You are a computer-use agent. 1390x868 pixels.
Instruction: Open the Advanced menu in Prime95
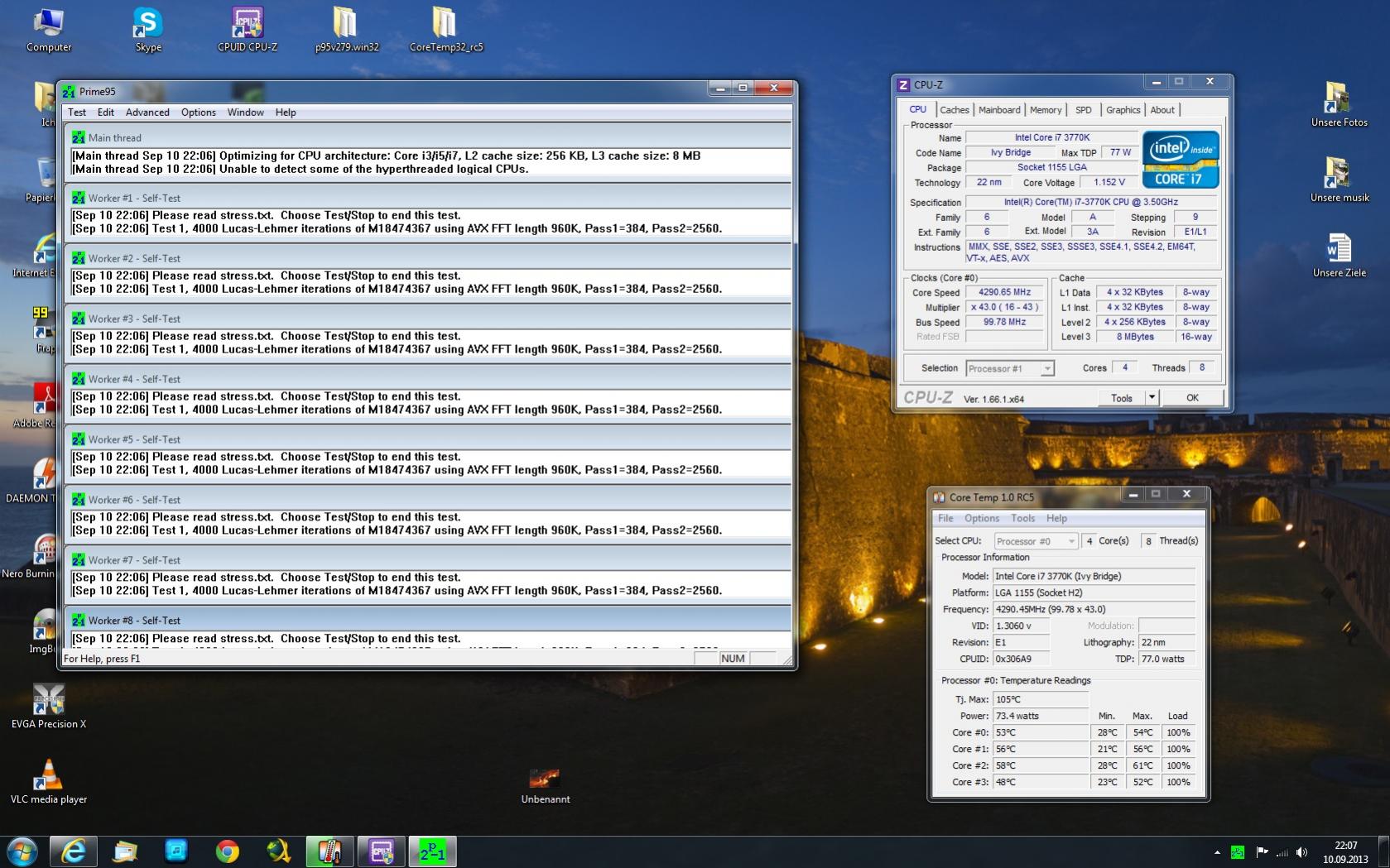pyautogui.click(x=147, y=113)
